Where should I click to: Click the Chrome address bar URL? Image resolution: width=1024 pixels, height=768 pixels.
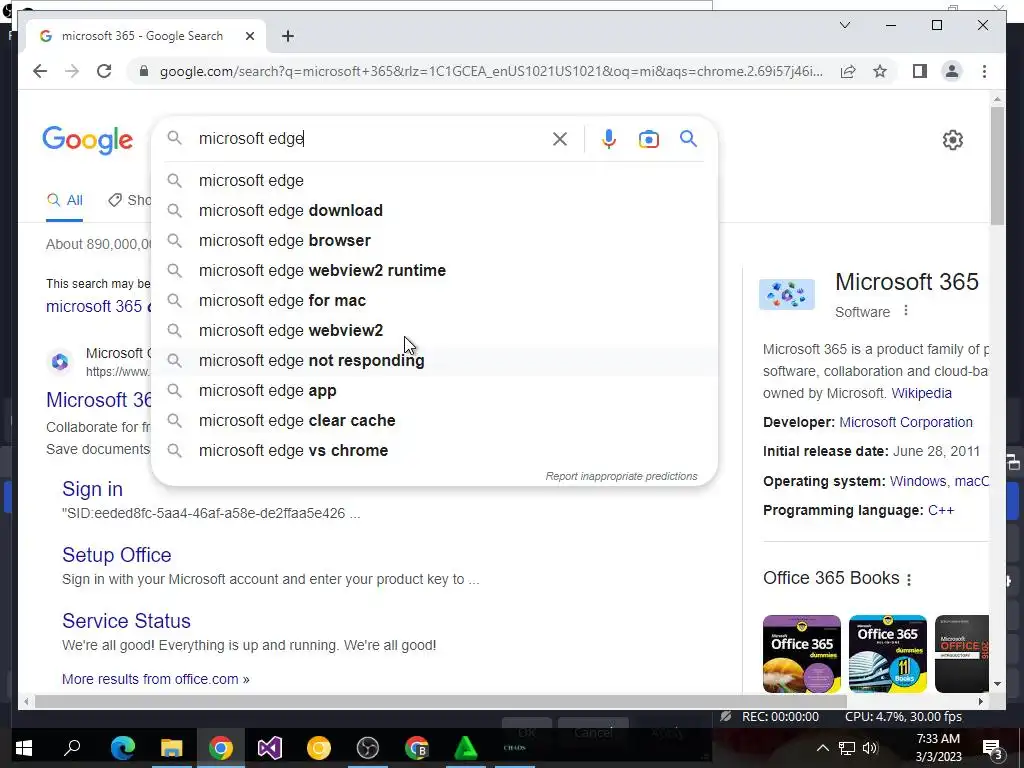(491, 71)
